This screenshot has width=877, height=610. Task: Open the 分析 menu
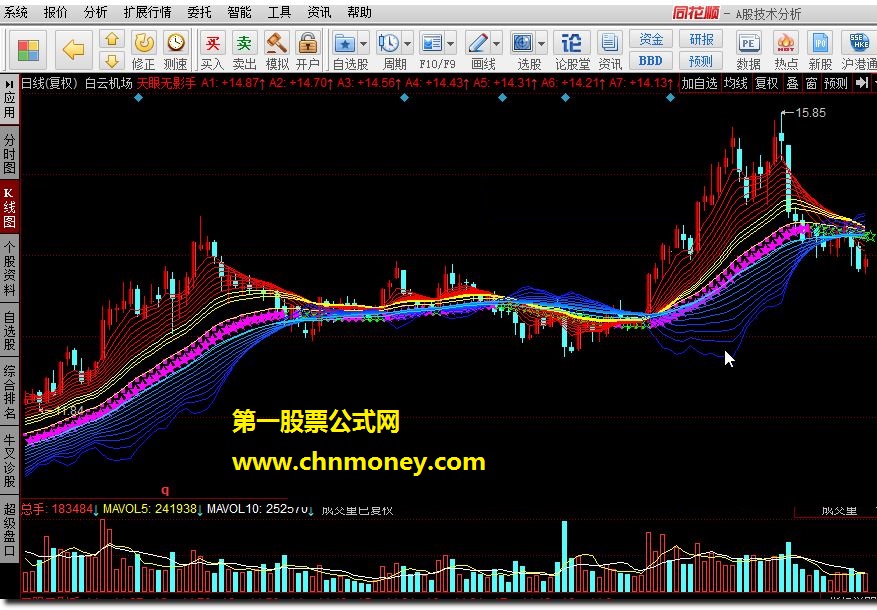95,12
